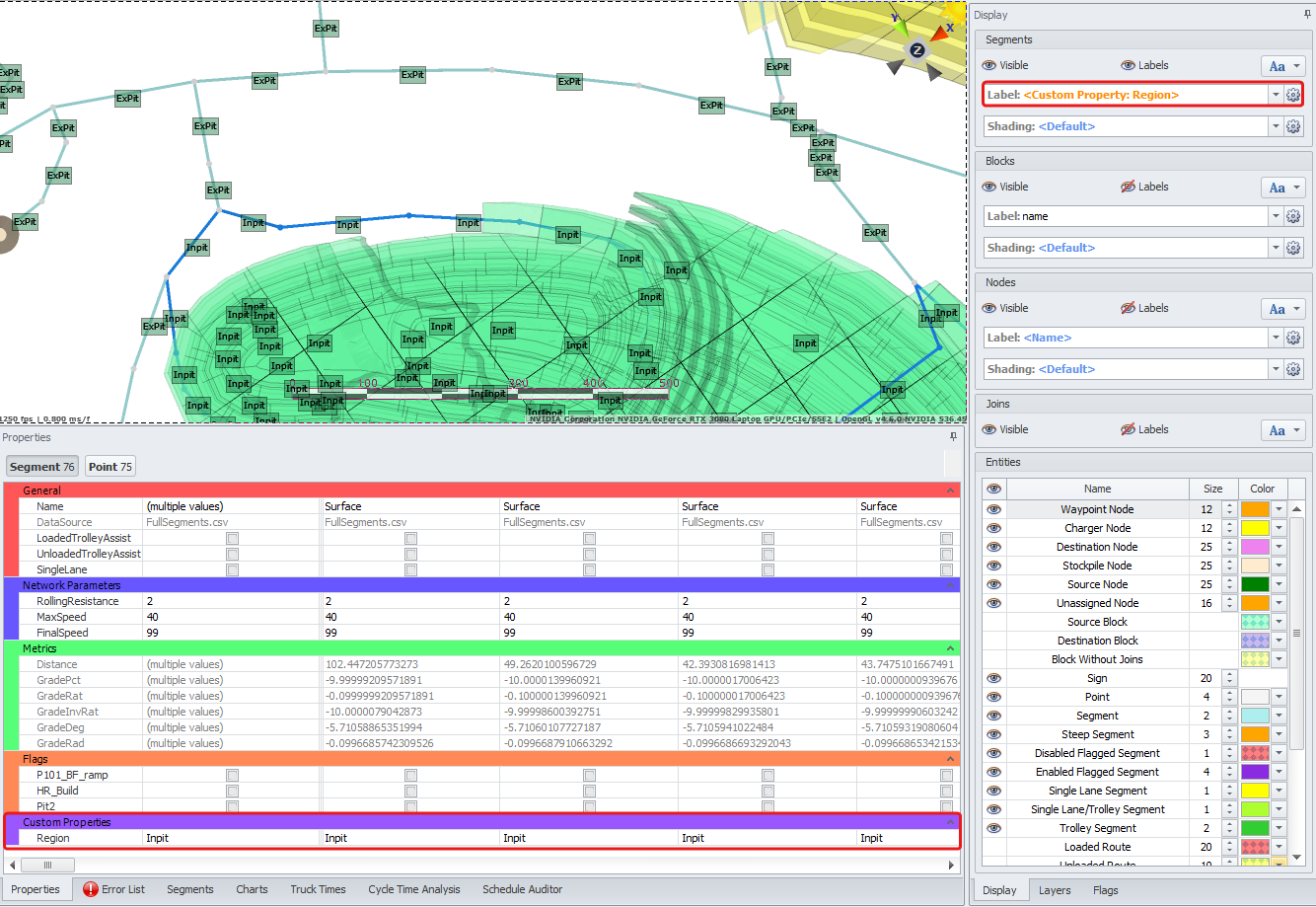1316x907 pixels.
Task: Open Segments shading settings gear
Action: point(1293,126)
